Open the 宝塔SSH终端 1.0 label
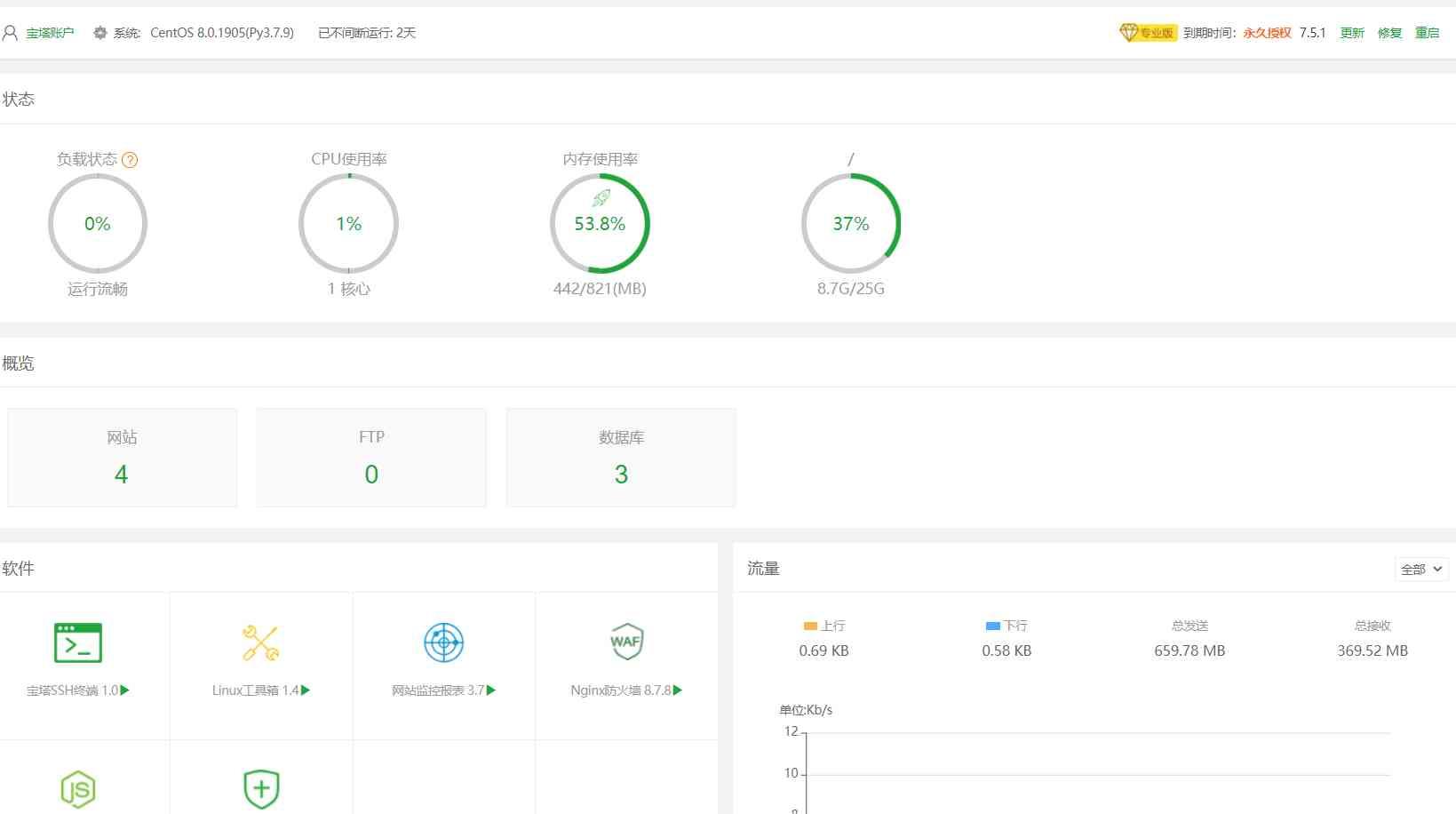The height and width of the screenshot is (814, 1456). pos(72,690)
